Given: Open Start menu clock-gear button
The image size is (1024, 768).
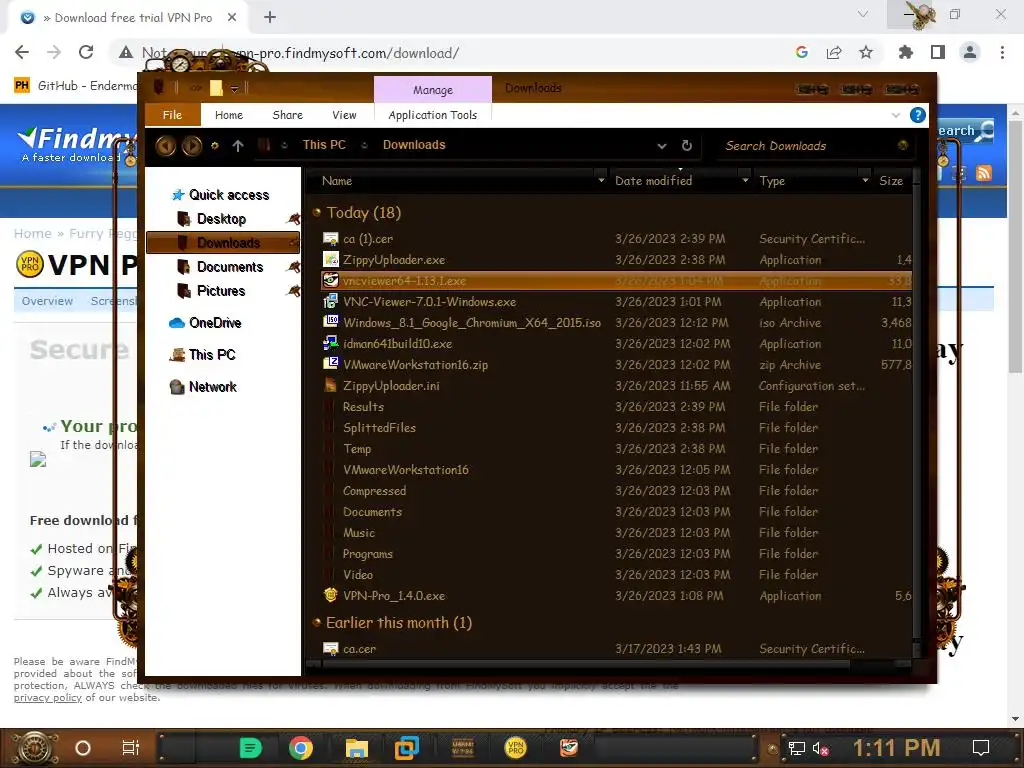Looking at the screenshot, I should 35,748.
